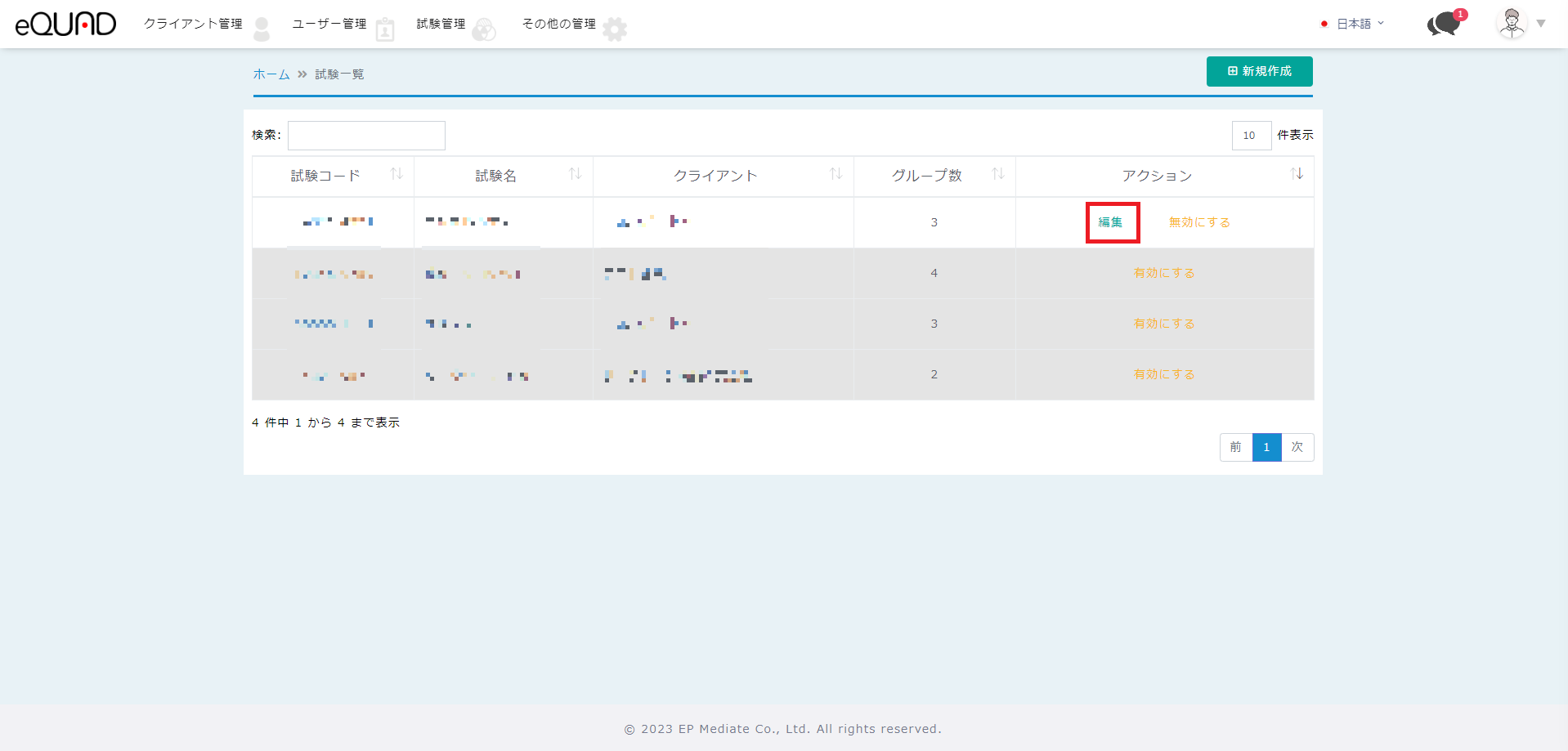
Task: Sort by アクション column arrows
Action: tap(1297, 174)
